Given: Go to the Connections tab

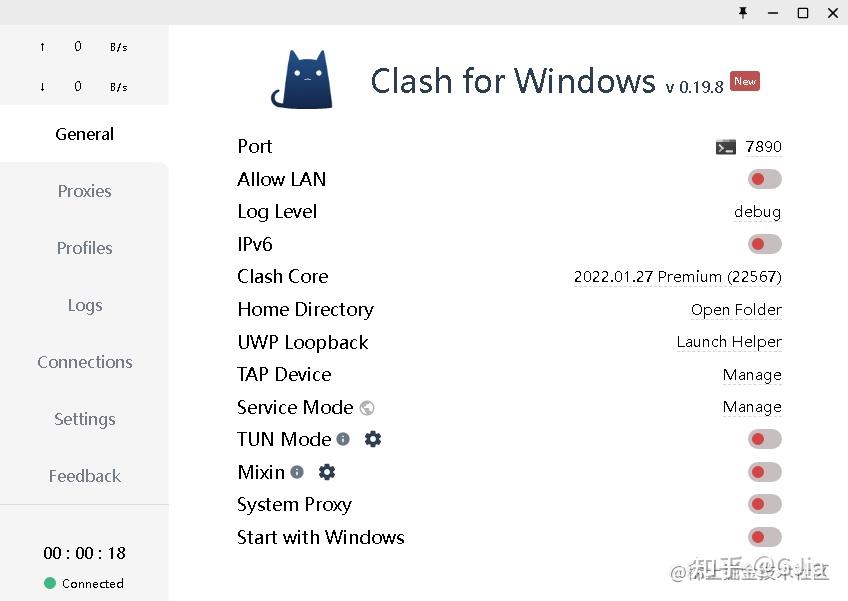Looking at the screenshot, I should pos(84,362).
